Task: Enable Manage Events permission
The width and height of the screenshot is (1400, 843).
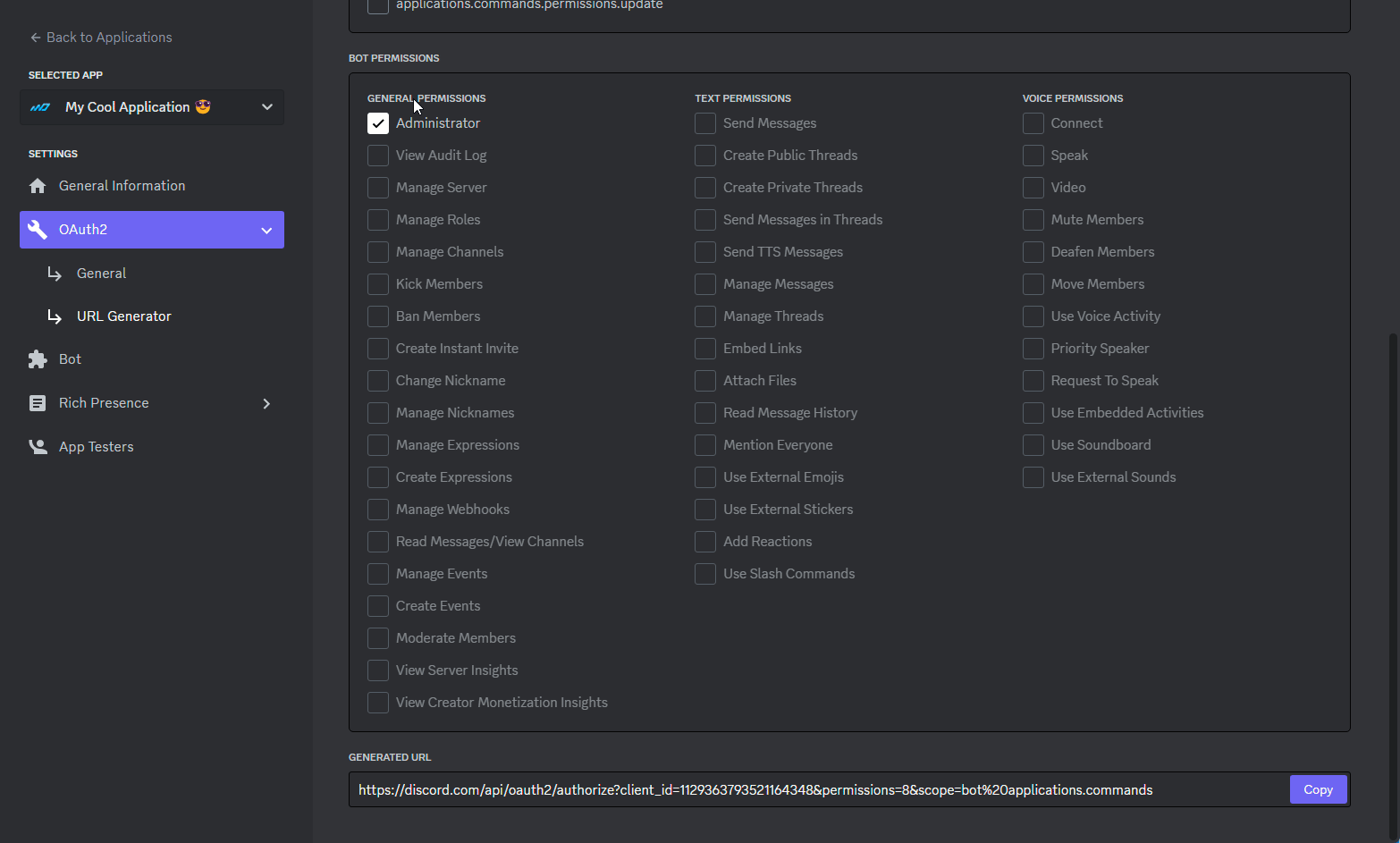Action: [378, 574]
